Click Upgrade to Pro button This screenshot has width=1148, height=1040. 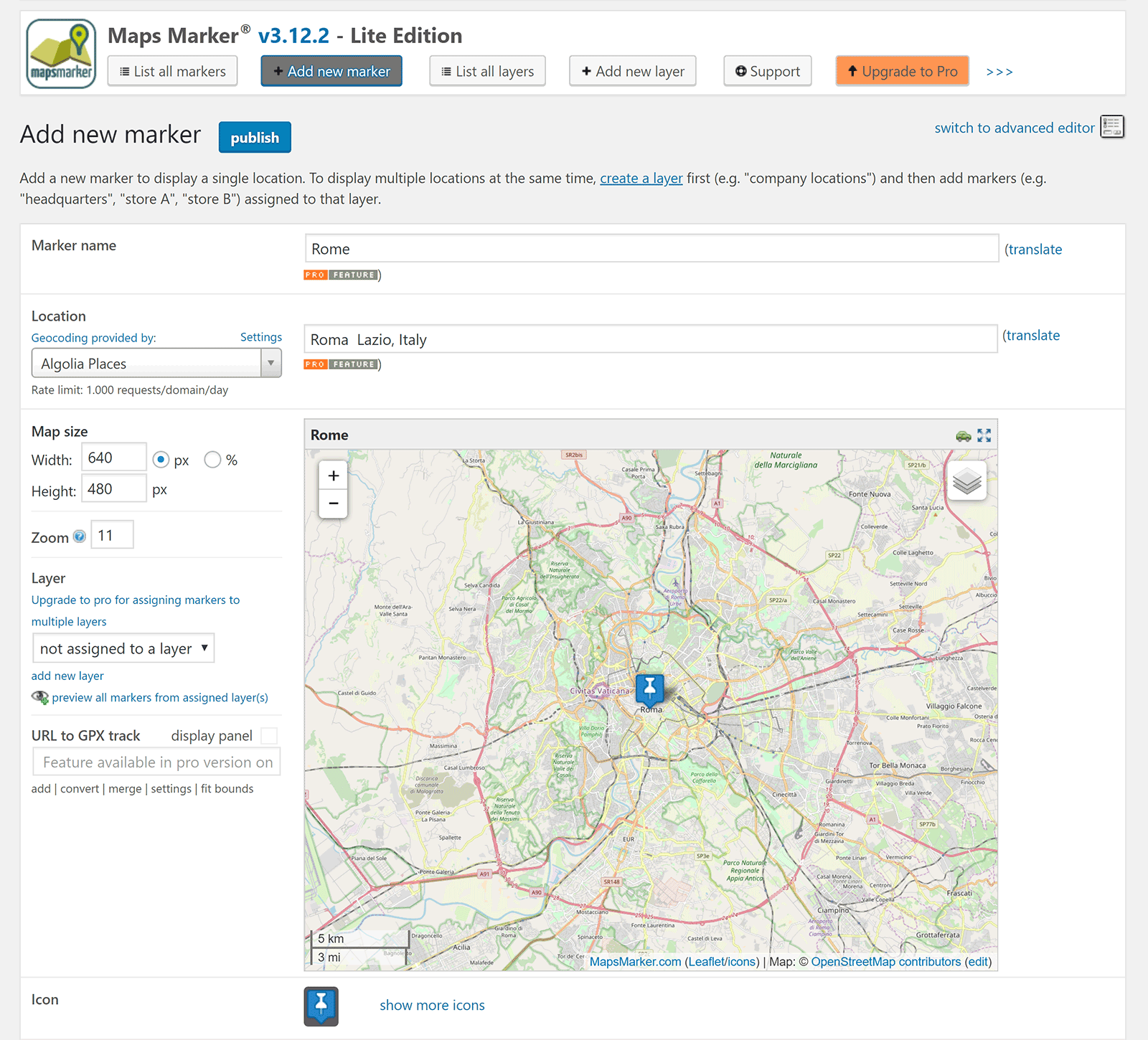903,71
